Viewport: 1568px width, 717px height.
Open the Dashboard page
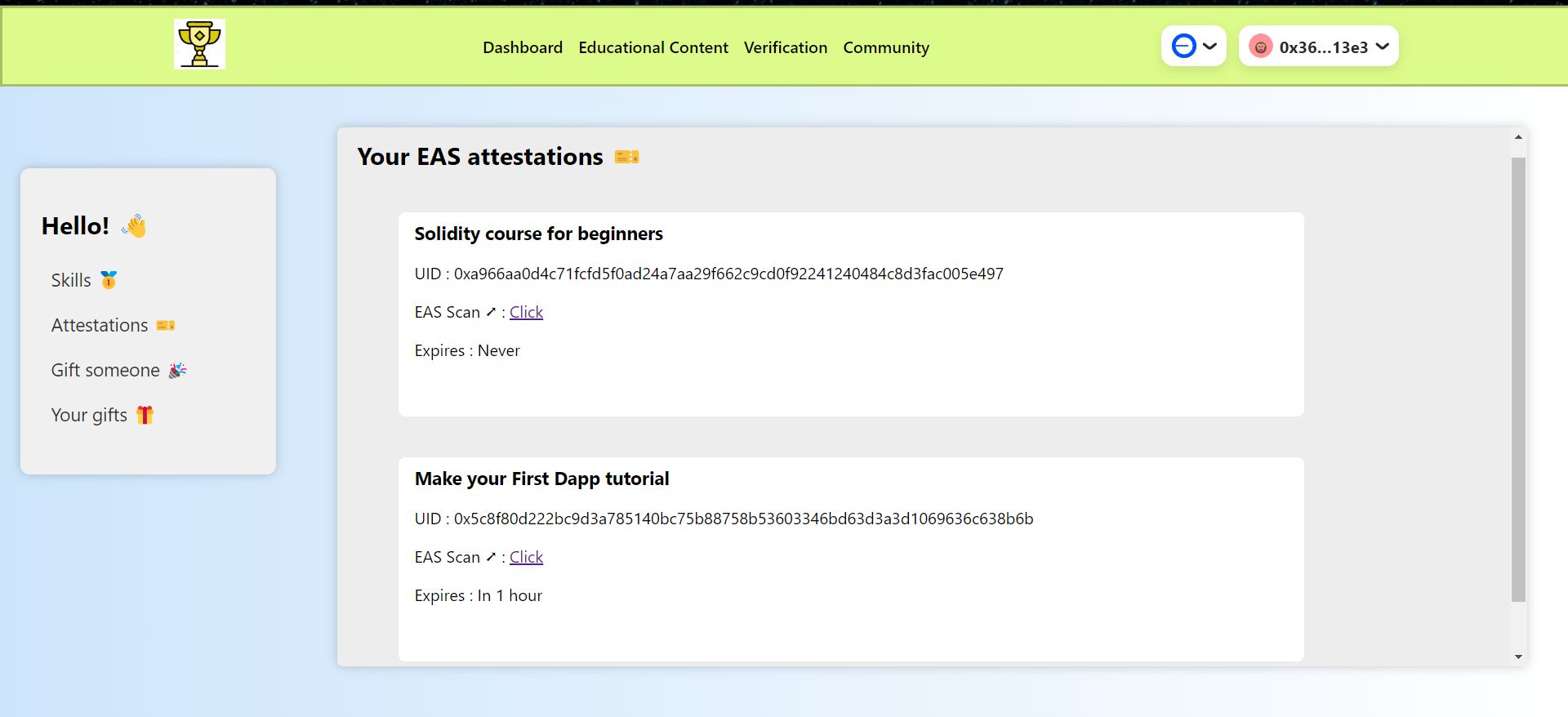point(523,47)
